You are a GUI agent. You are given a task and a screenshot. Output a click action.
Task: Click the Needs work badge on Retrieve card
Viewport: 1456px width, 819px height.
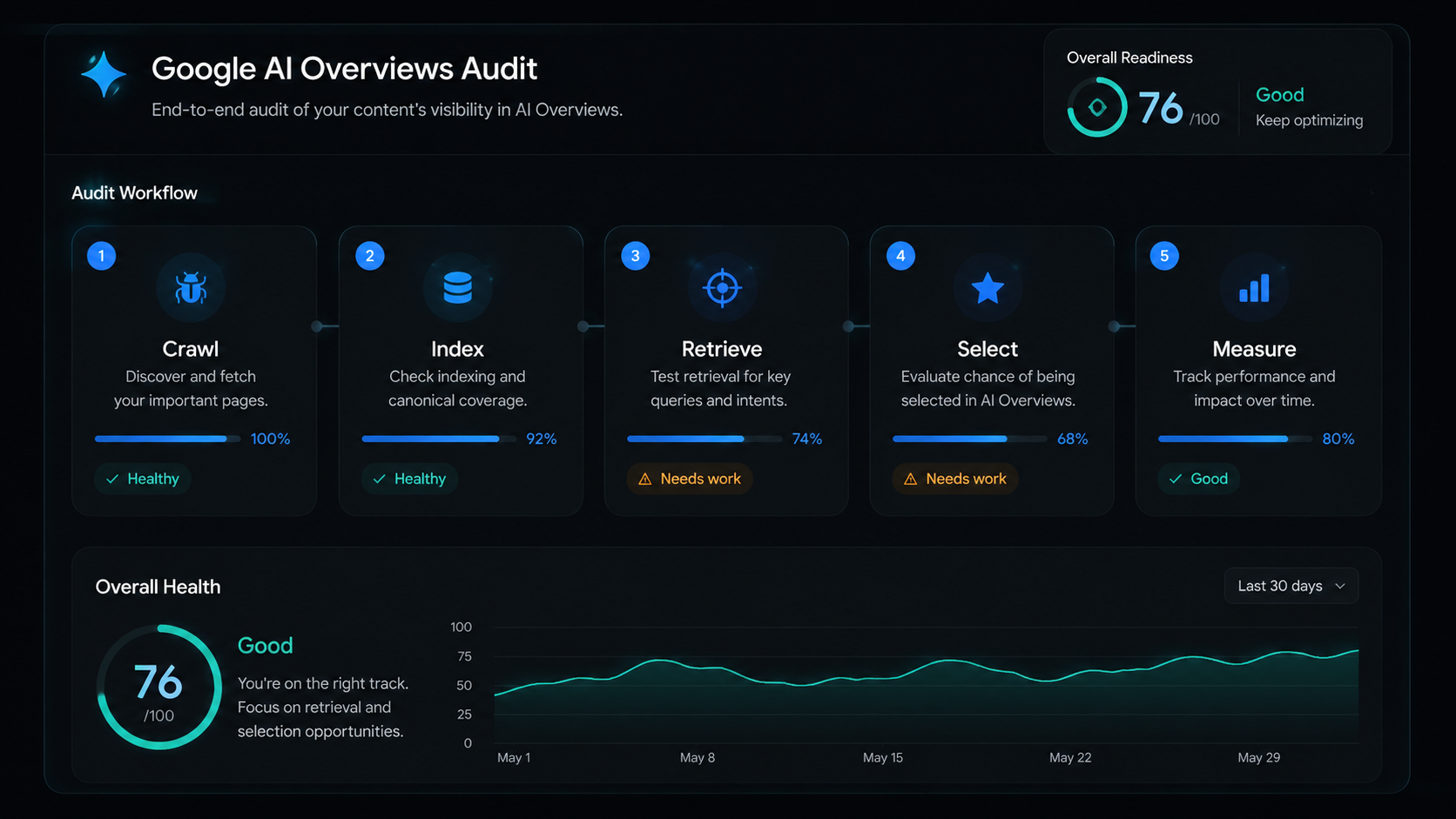[690, 479]
